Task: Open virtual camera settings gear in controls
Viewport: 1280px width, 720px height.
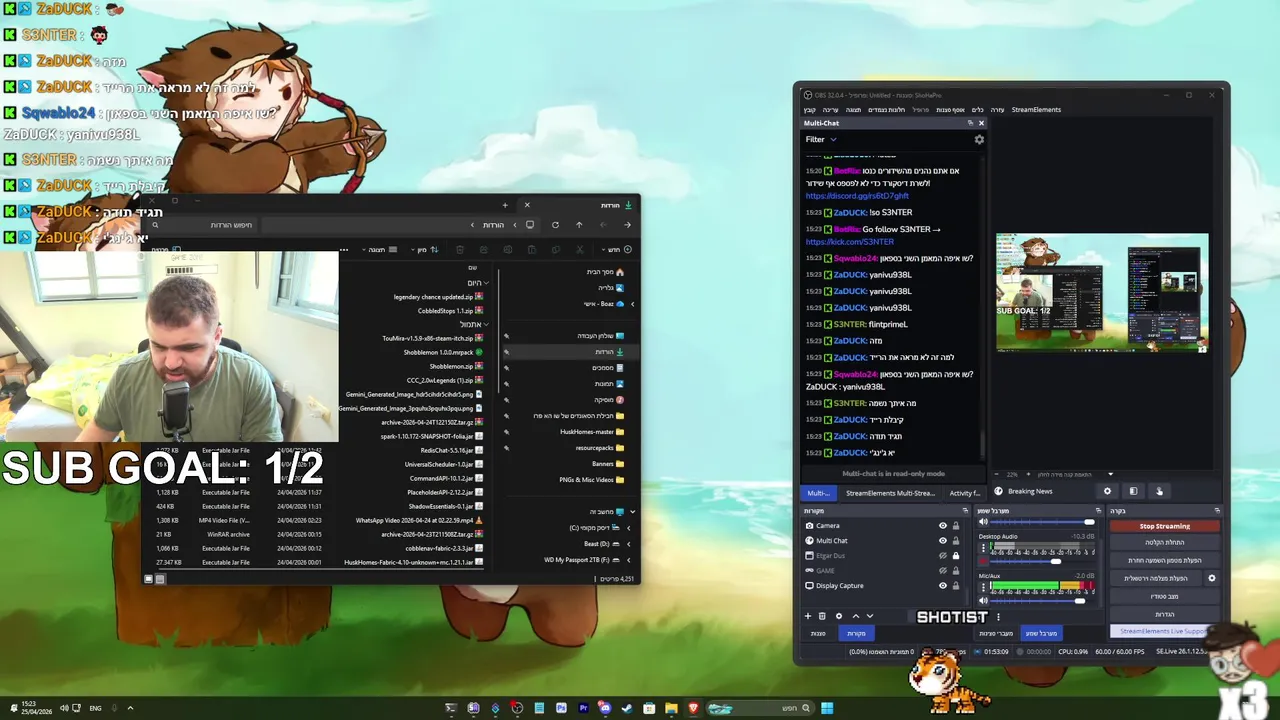Action: tap(1212, 578)
